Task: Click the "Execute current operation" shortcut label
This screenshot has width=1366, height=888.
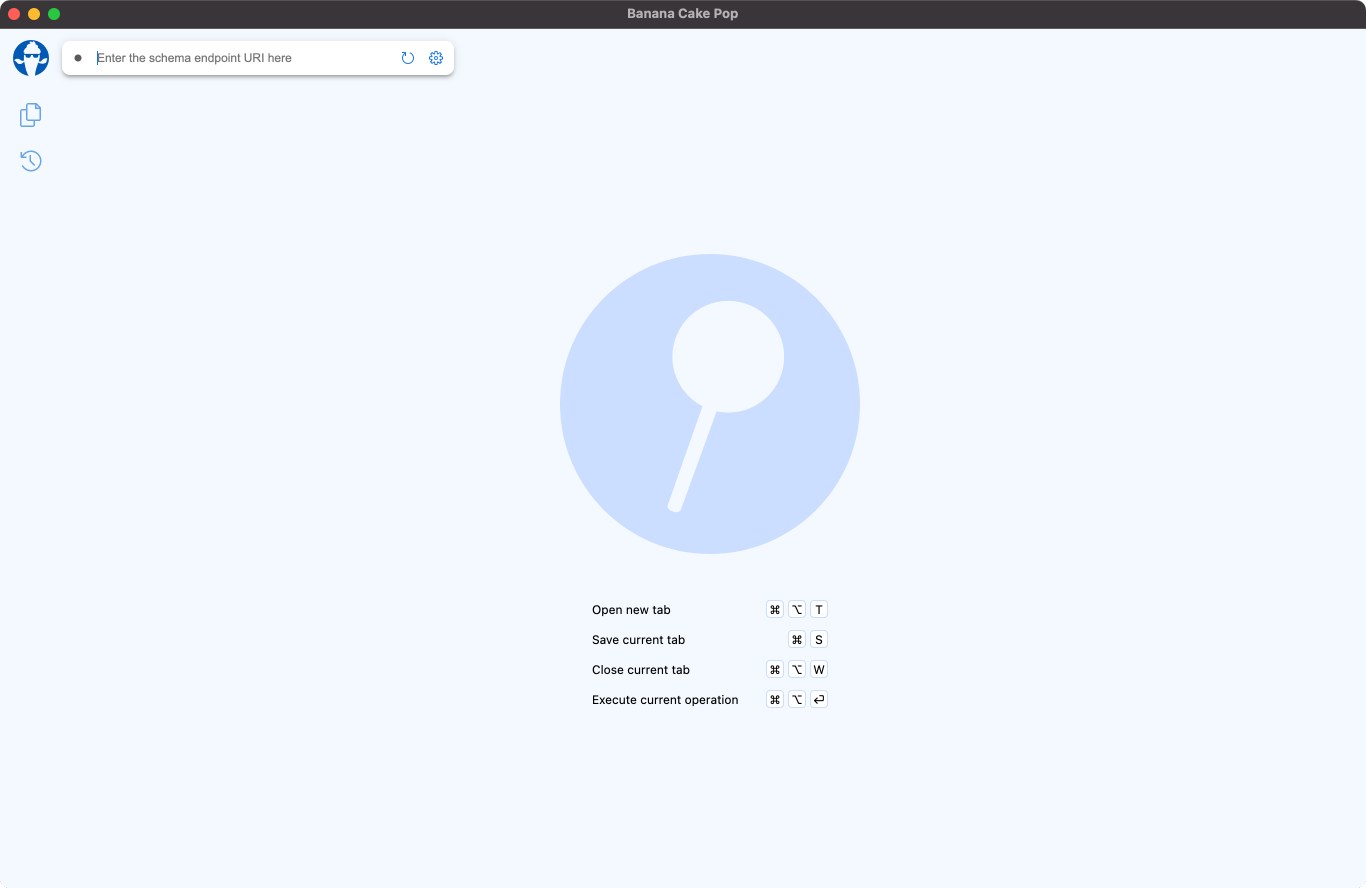Action: pos(665,700)
